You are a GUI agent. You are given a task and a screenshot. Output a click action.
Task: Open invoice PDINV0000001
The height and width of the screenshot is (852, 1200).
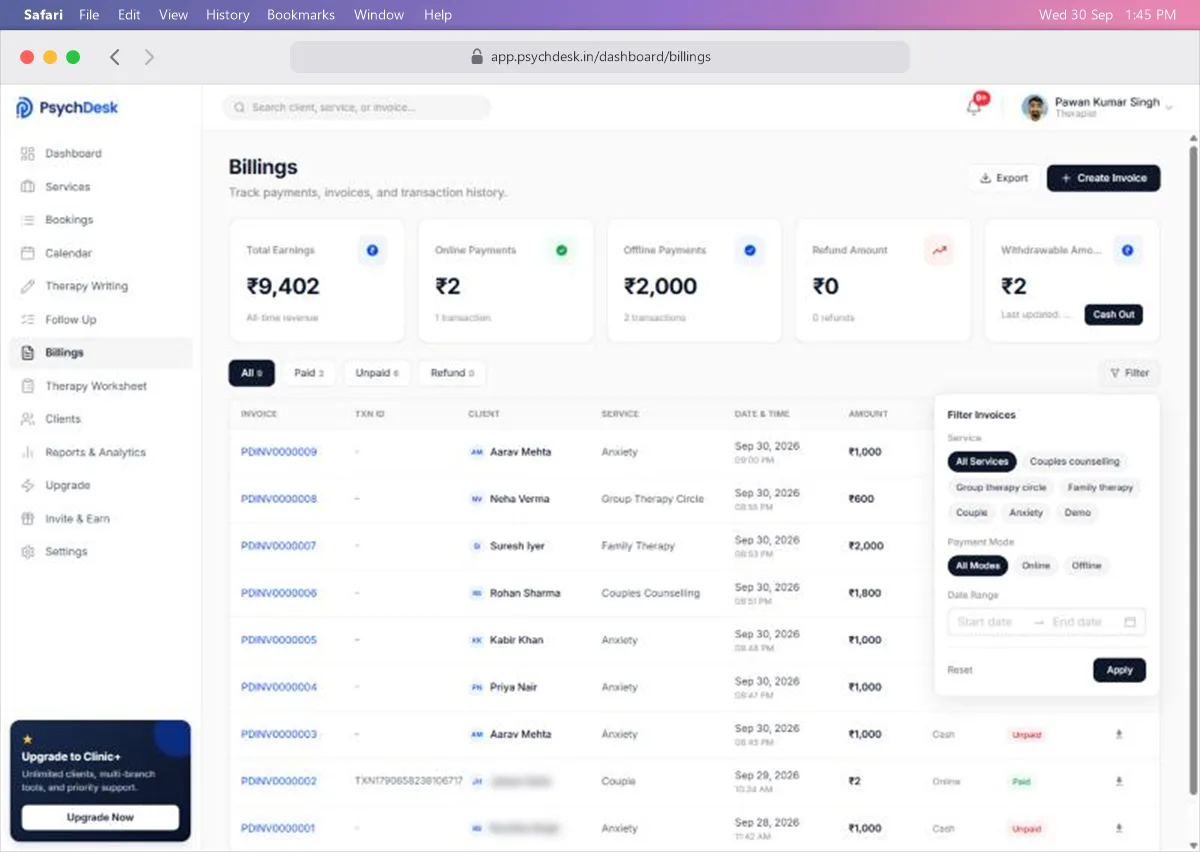point(278,828)
